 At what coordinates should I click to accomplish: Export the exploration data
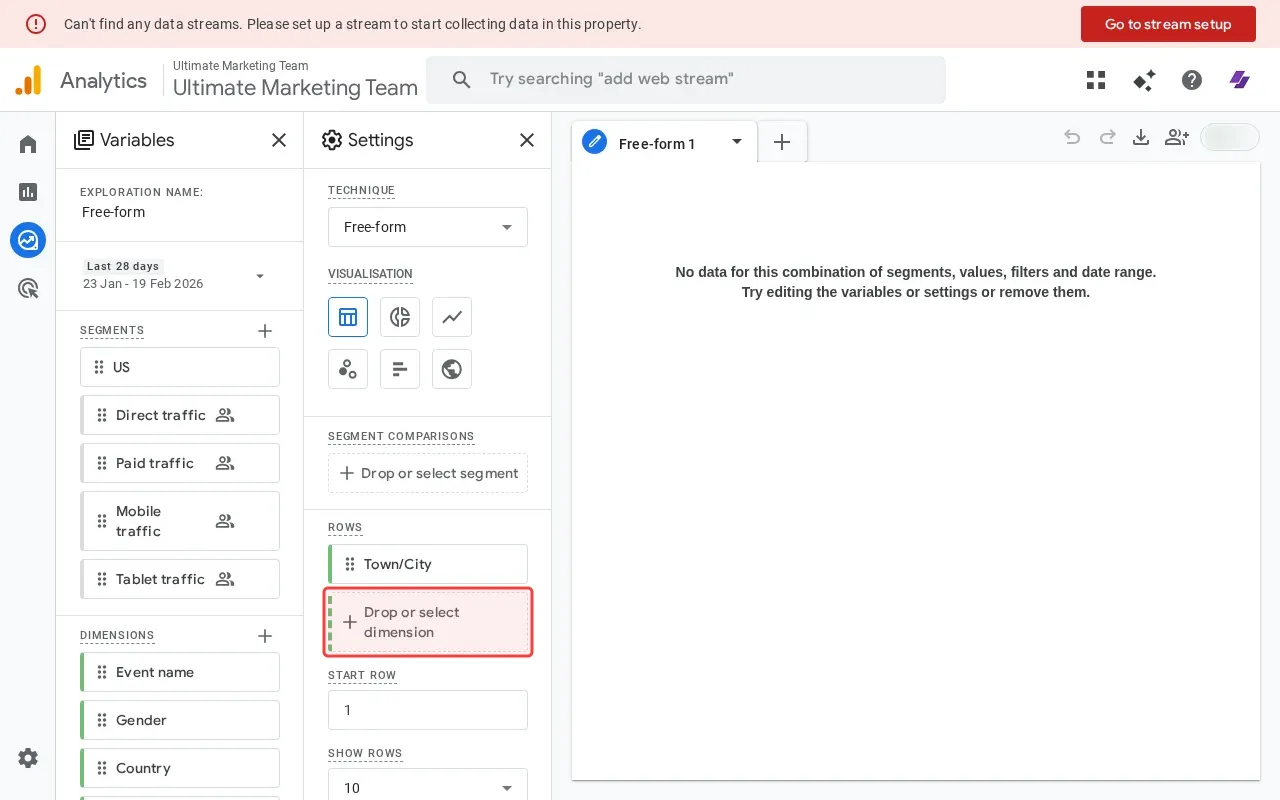(1141, 137)
